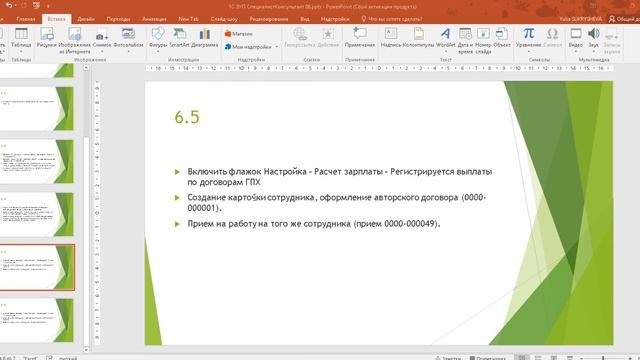The height and width of the screenshot is (360, 640).
Task: Click the normal view icon in status bar
Action: click(521, 358)
